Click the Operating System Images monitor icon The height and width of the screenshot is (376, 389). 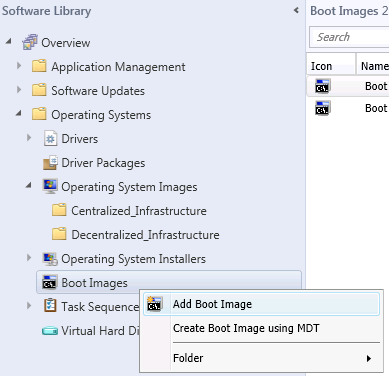click(50, 186)
